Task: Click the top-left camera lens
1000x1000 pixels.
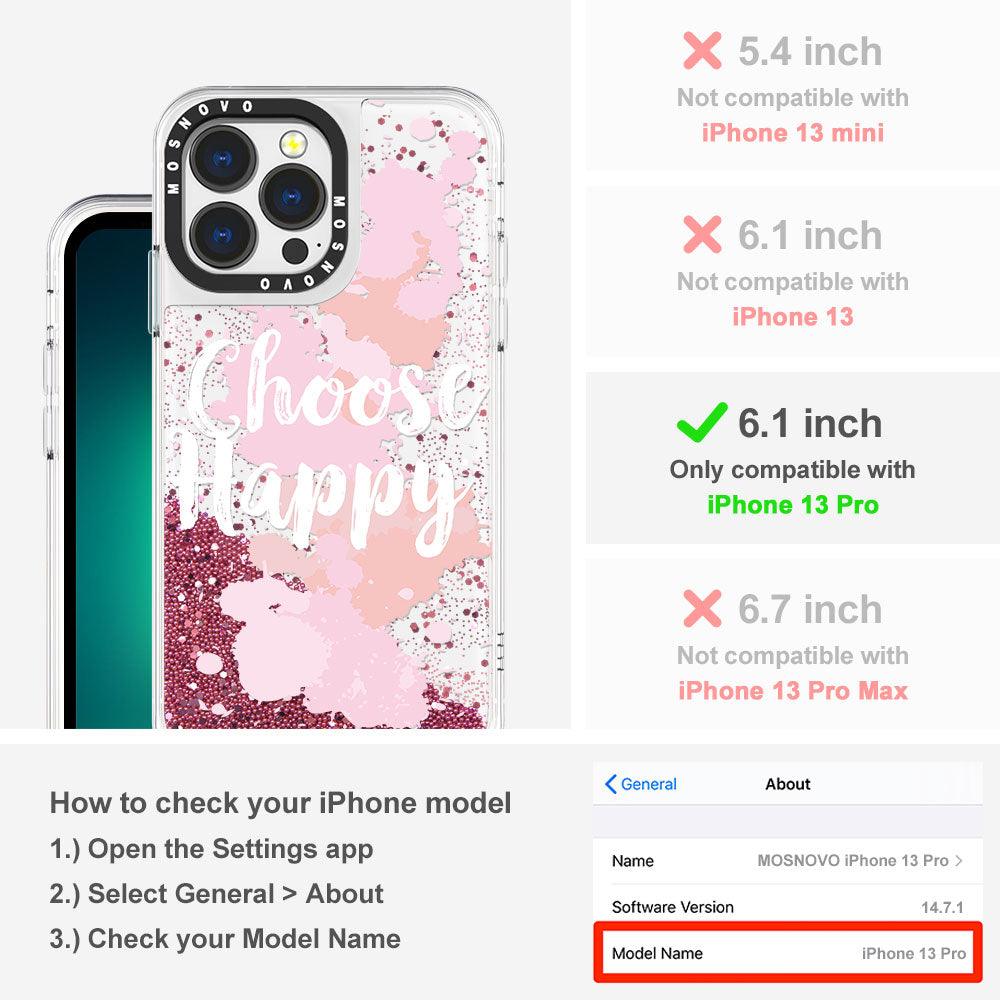Action: click(223, 158)
